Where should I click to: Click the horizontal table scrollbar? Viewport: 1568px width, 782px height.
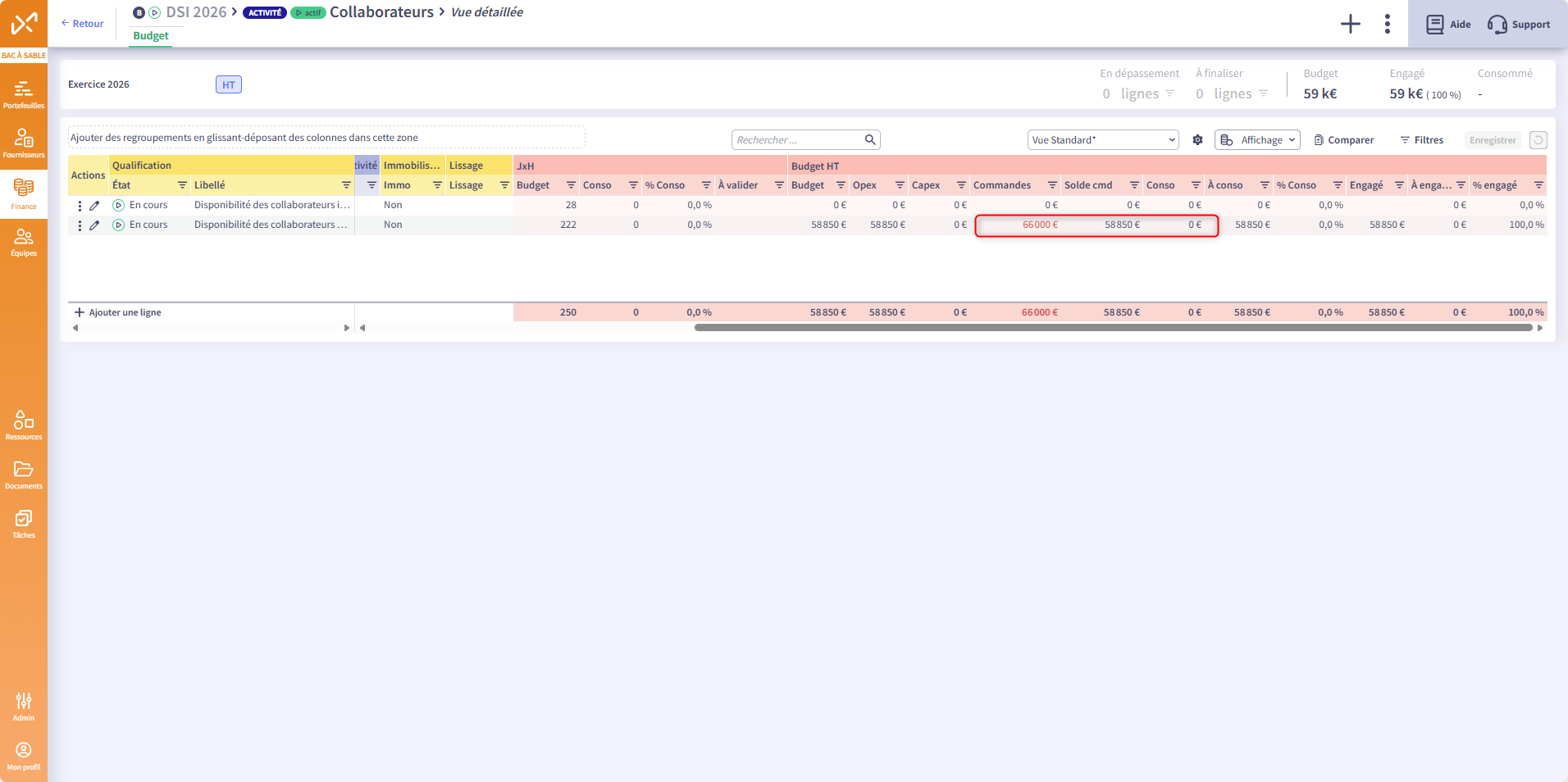[x=1113, y=328]
